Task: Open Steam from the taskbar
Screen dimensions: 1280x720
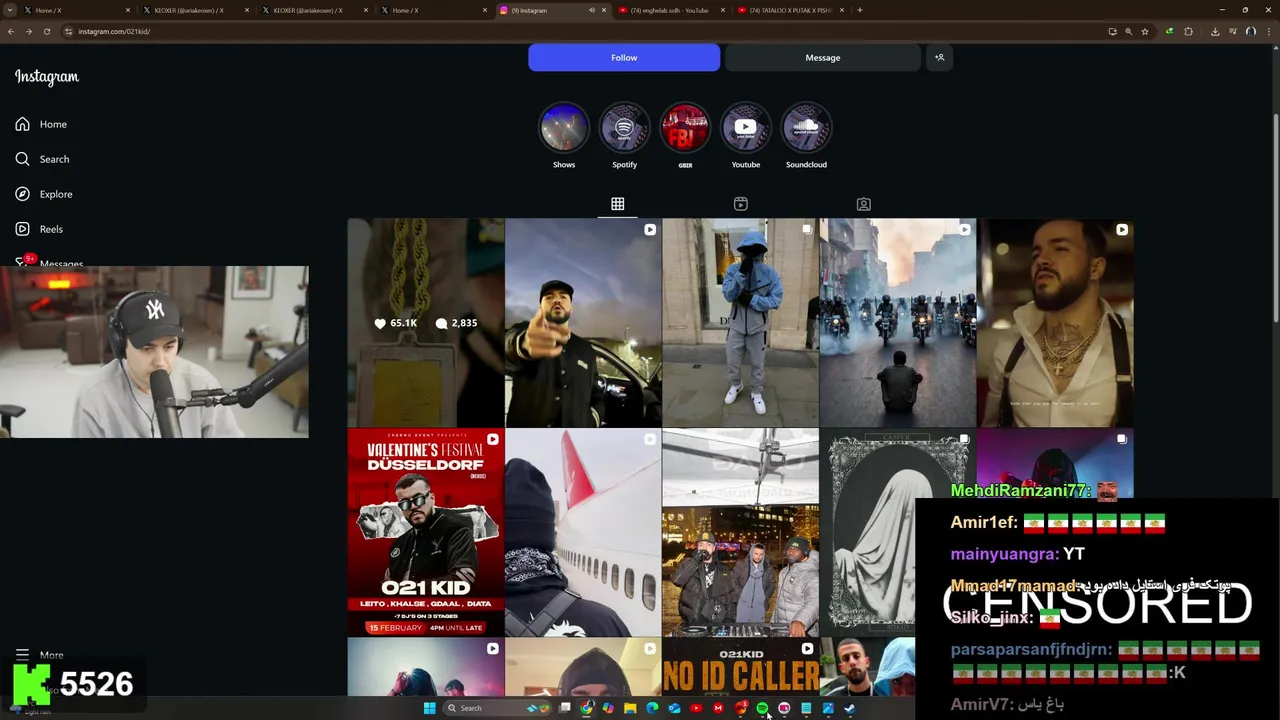Action: [x=850, y=708]
